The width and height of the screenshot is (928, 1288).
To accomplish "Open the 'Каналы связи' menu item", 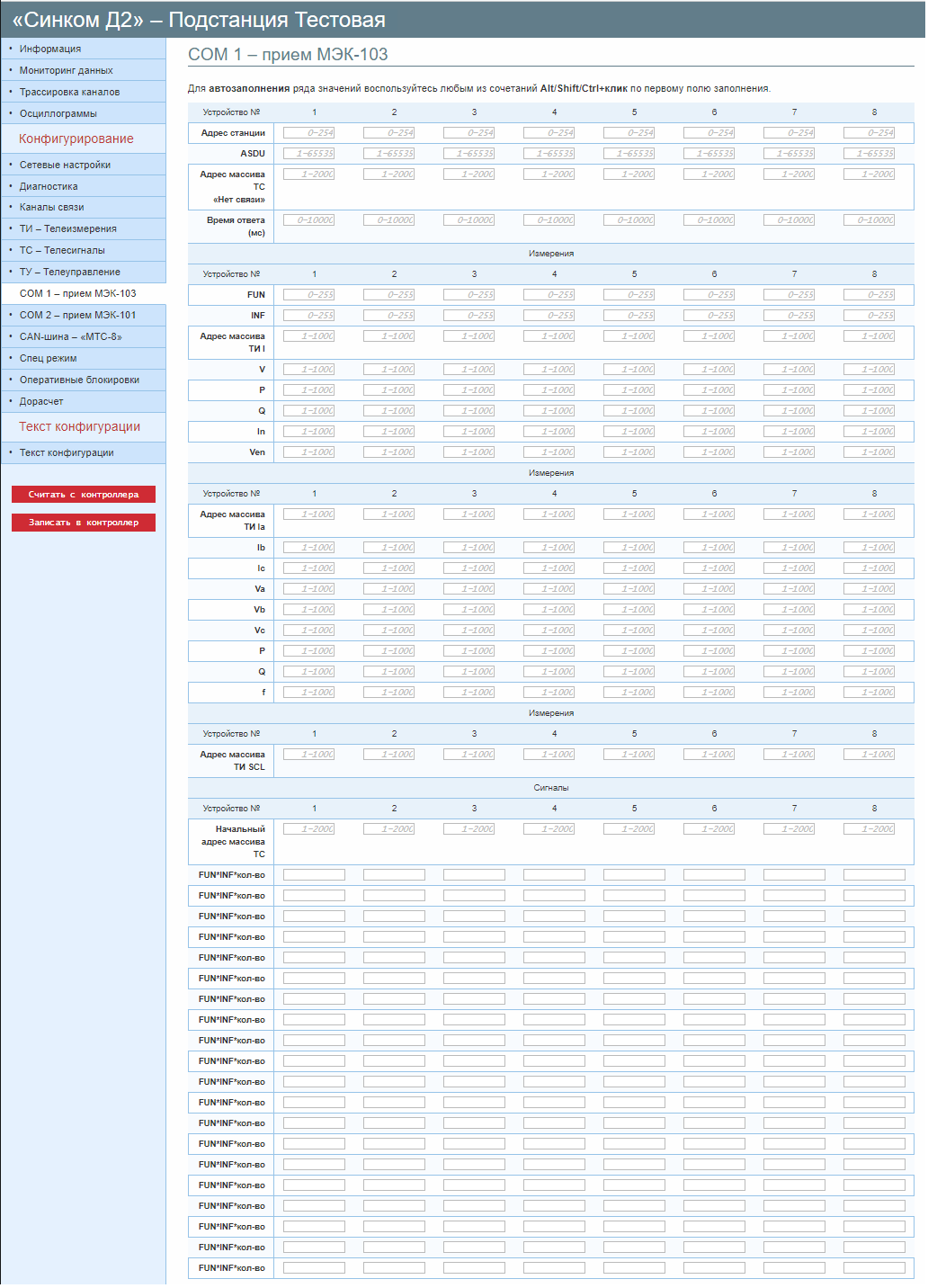I will point(52,207).
